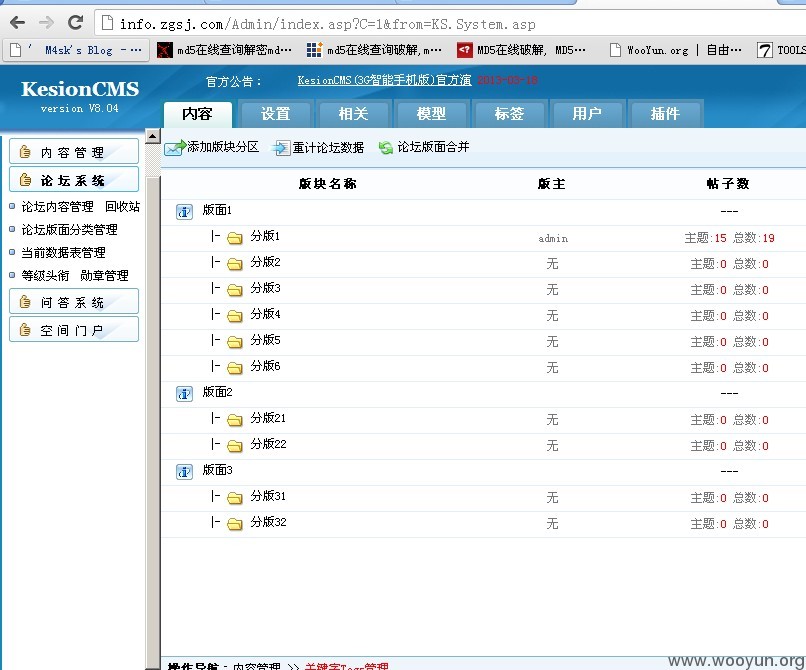Open the md5在线查询破解 bookmark
Viewport: 806px width, 670px height.
374,50
